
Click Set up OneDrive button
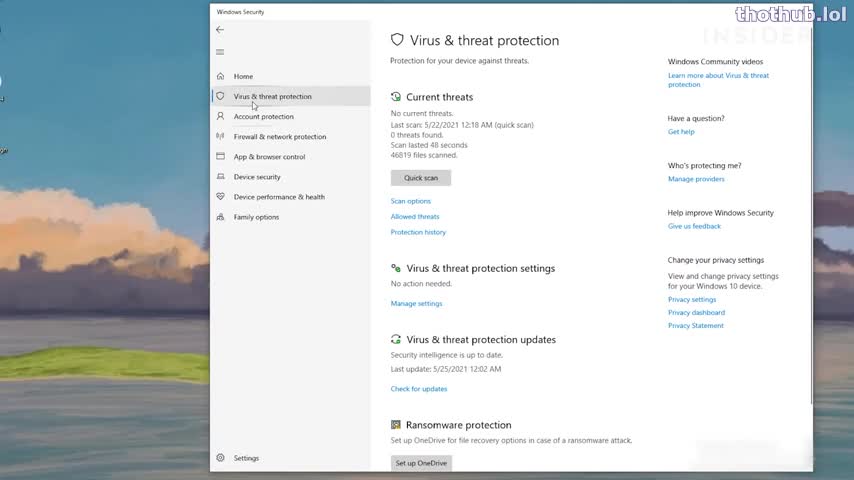421,463
